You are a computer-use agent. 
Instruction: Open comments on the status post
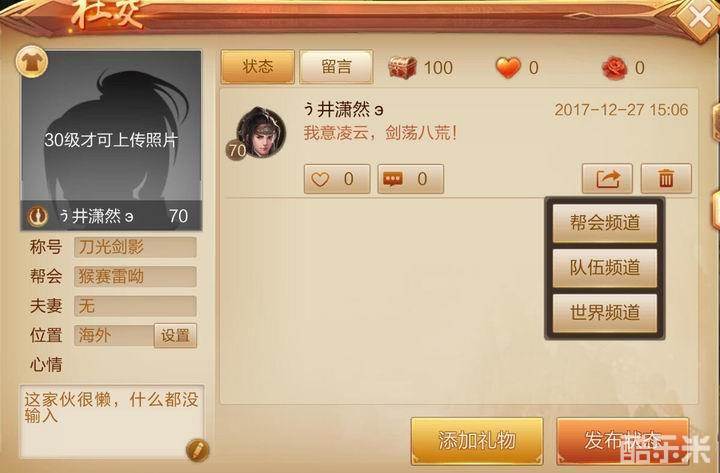click(410, 179)
